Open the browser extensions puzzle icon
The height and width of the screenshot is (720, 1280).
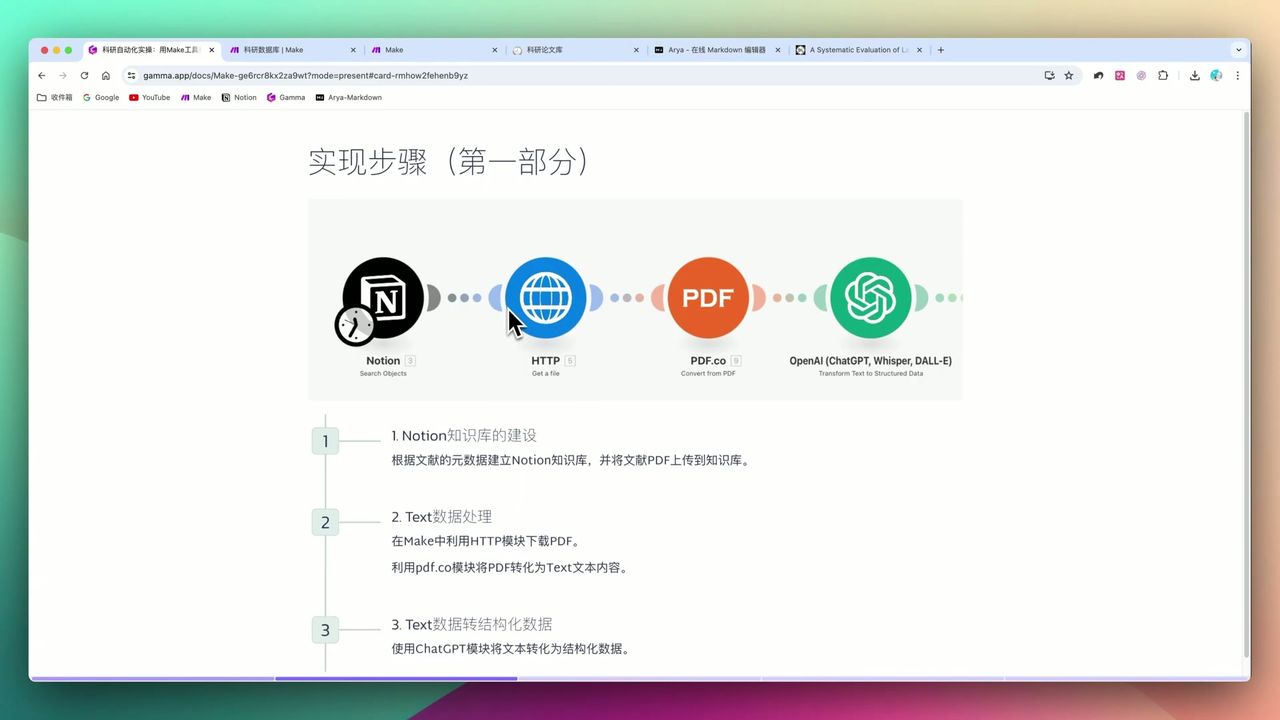(x=1163, y=75)
